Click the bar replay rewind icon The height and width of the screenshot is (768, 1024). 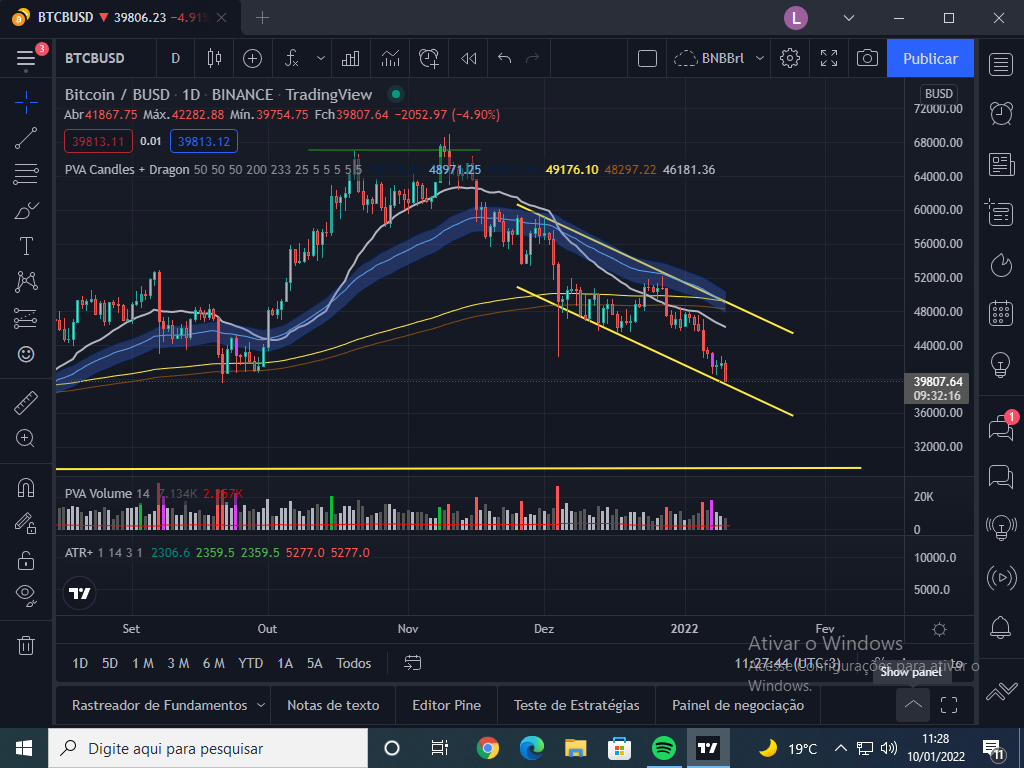468,58
